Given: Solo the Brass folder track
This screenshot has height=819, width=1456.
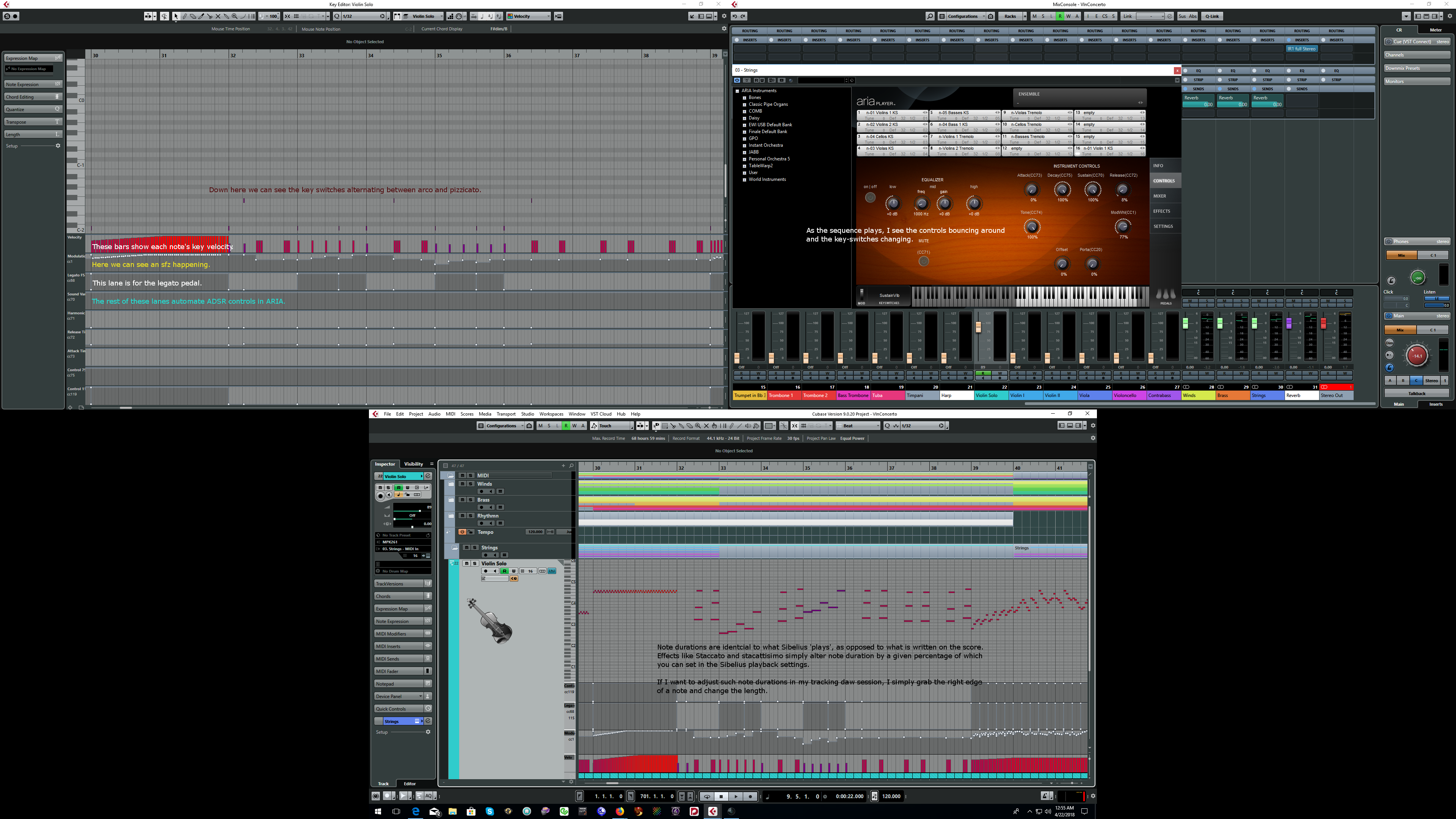Looking at the screenshot, I should point(470,500).
